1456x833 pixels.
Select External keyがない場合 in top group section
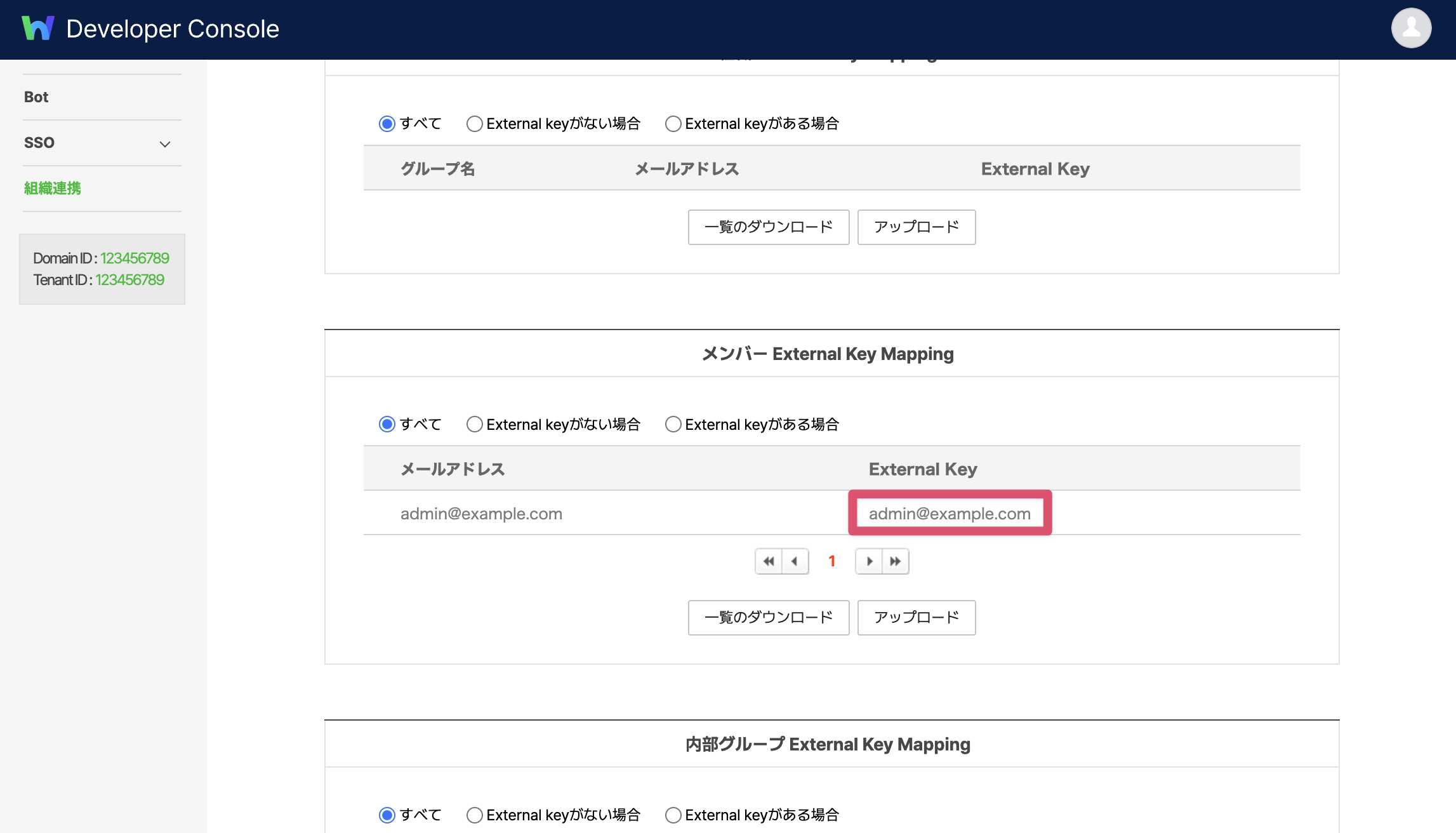[475, 124]
